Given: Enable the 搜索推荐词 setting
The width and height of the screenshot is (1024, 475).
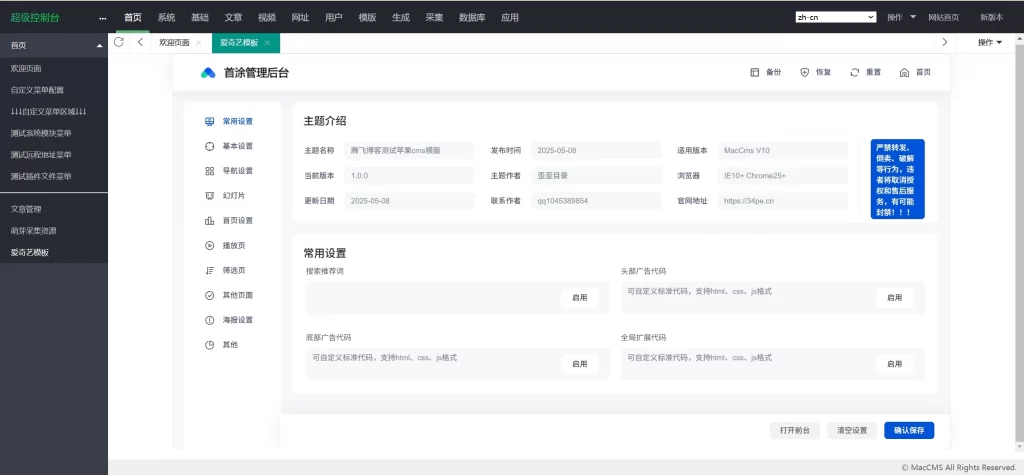Looking at the screenshot, I should point(579,298).
